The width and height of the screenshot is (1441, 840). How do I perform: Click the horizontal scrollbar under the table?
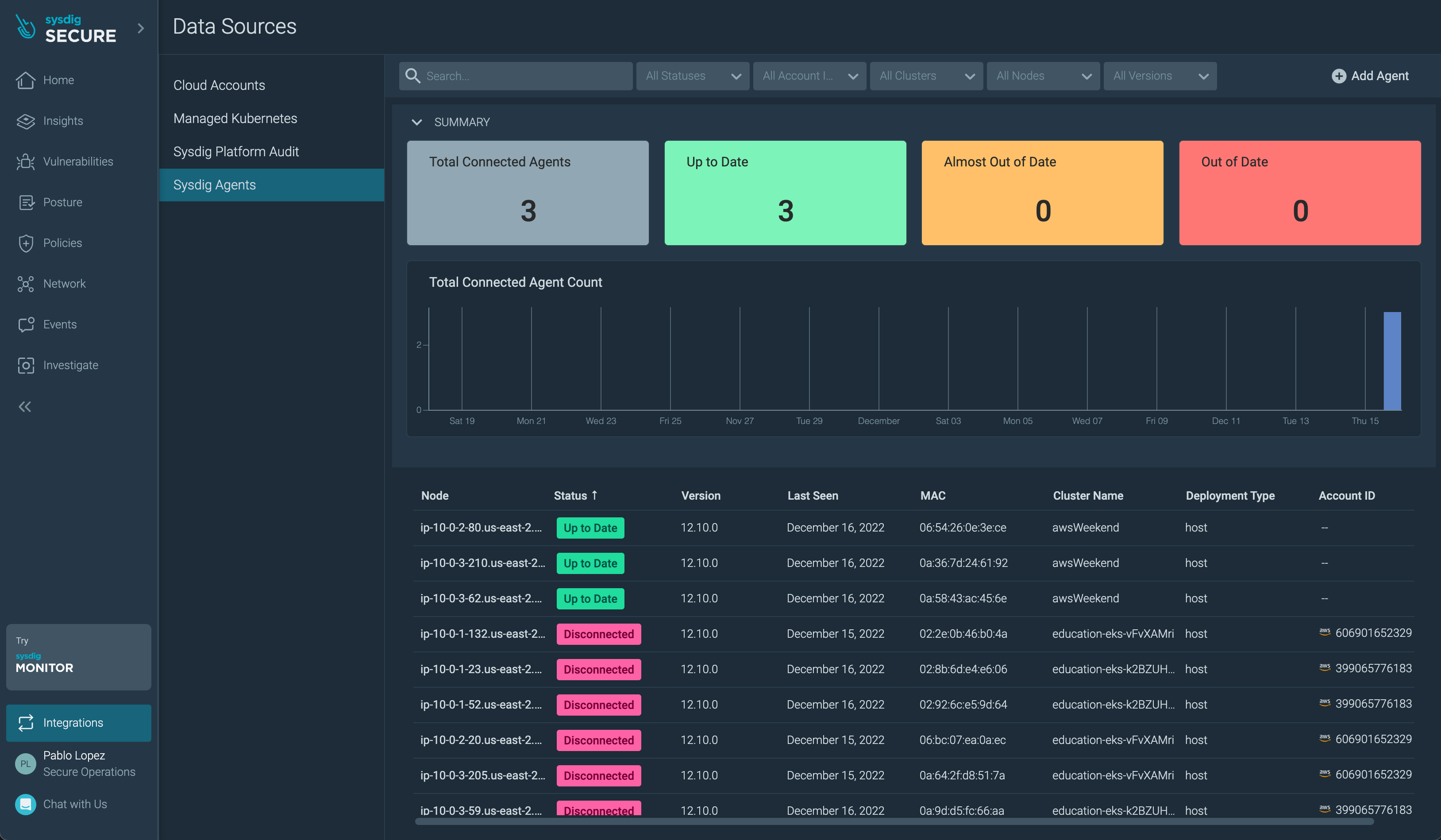(894, 821)
